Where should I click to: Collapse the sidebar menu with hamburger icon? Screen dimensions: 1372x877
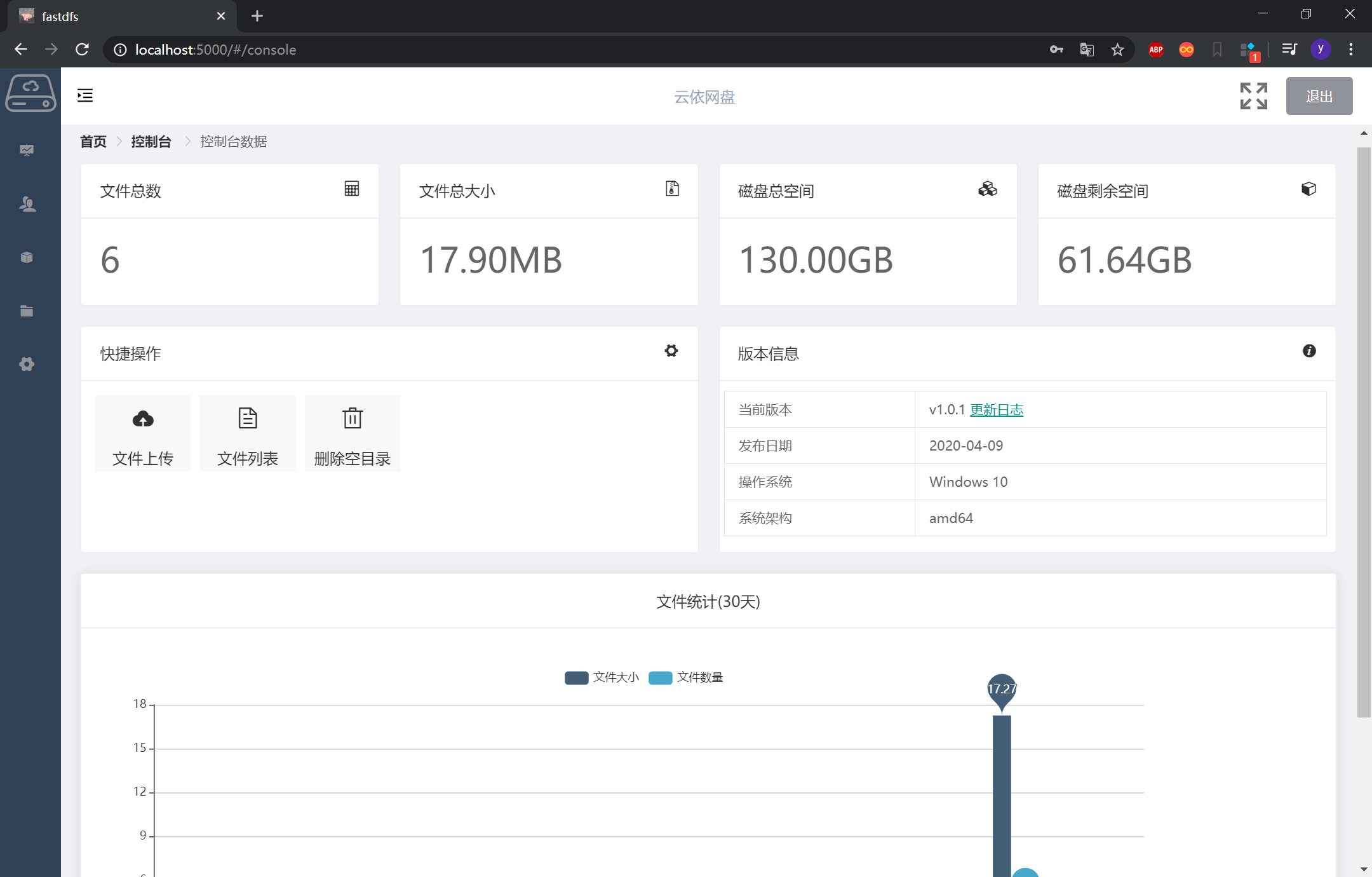tap(85, 96)
